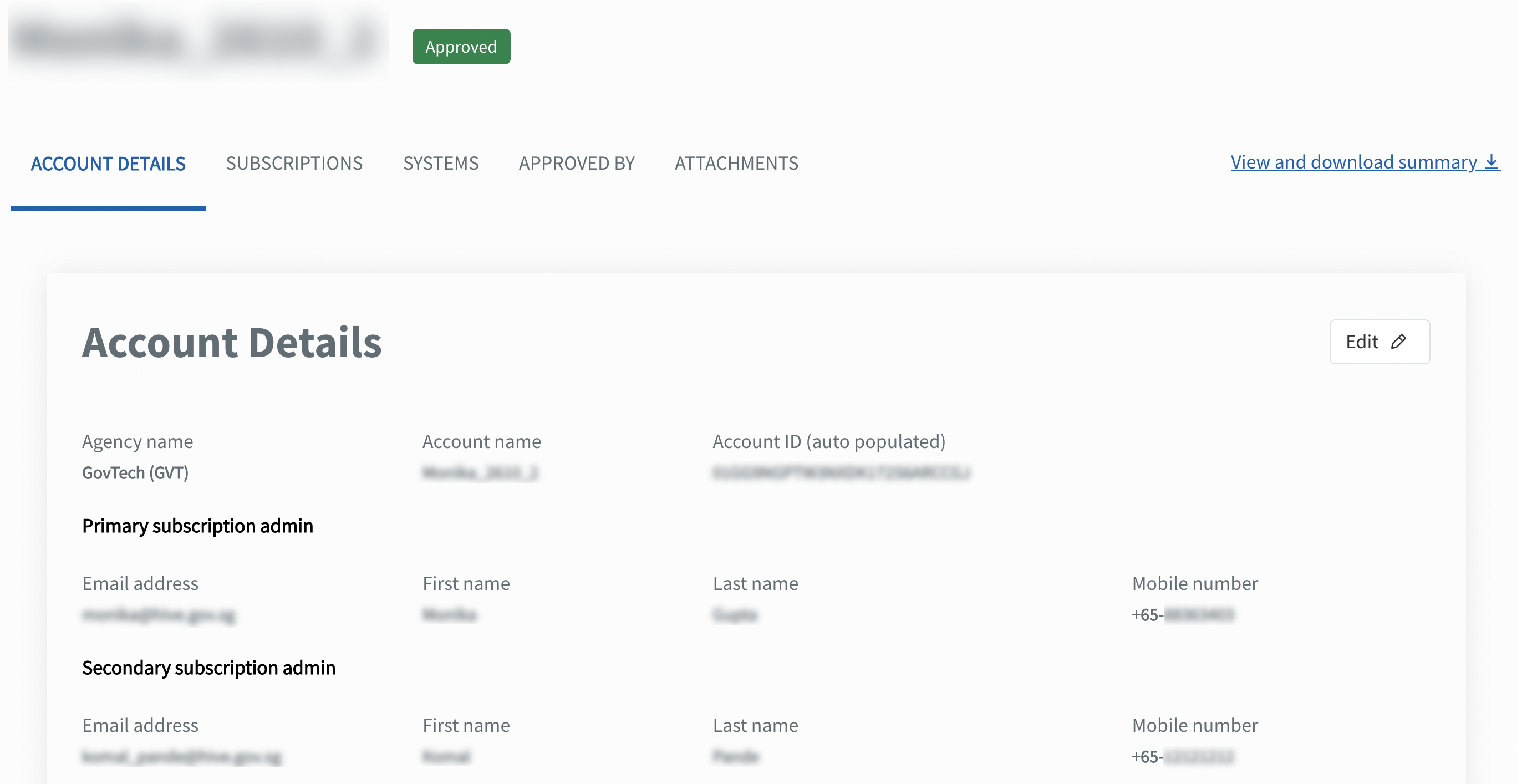
Task: Select the Account name value
Action: point(480,472)
